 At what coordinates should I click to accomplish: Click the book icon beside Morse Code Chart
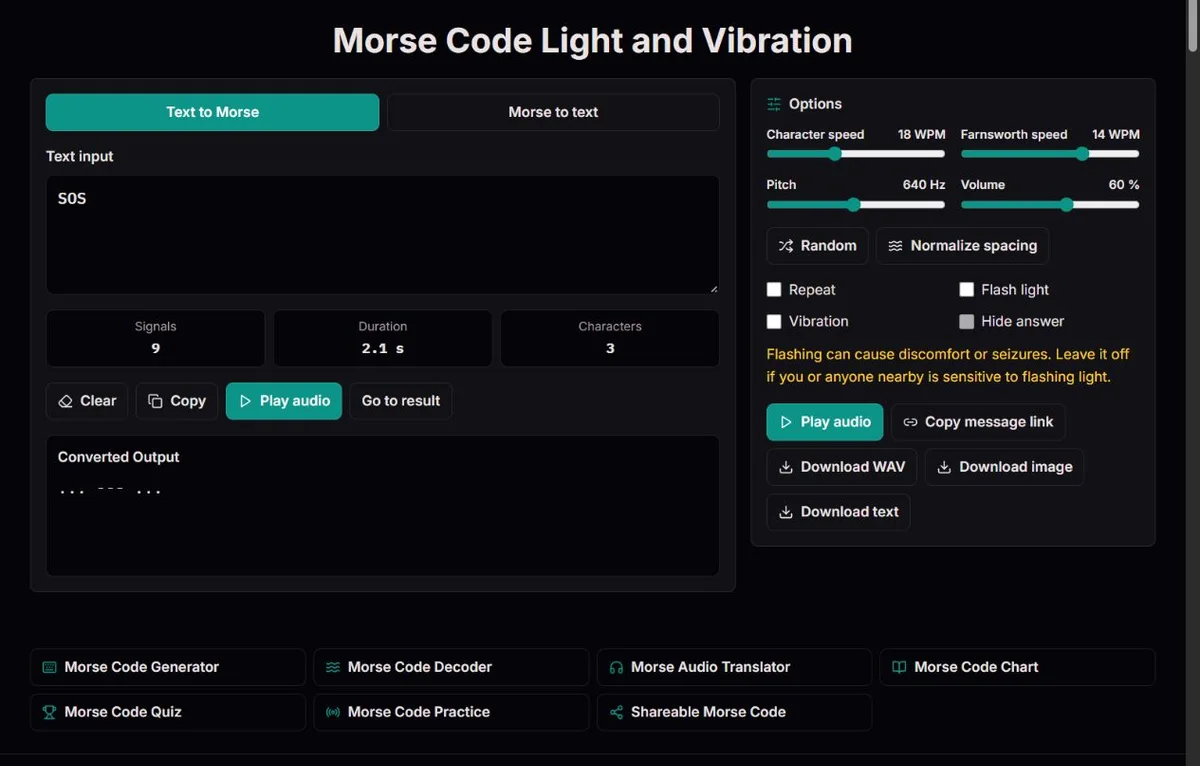[899, 667]
